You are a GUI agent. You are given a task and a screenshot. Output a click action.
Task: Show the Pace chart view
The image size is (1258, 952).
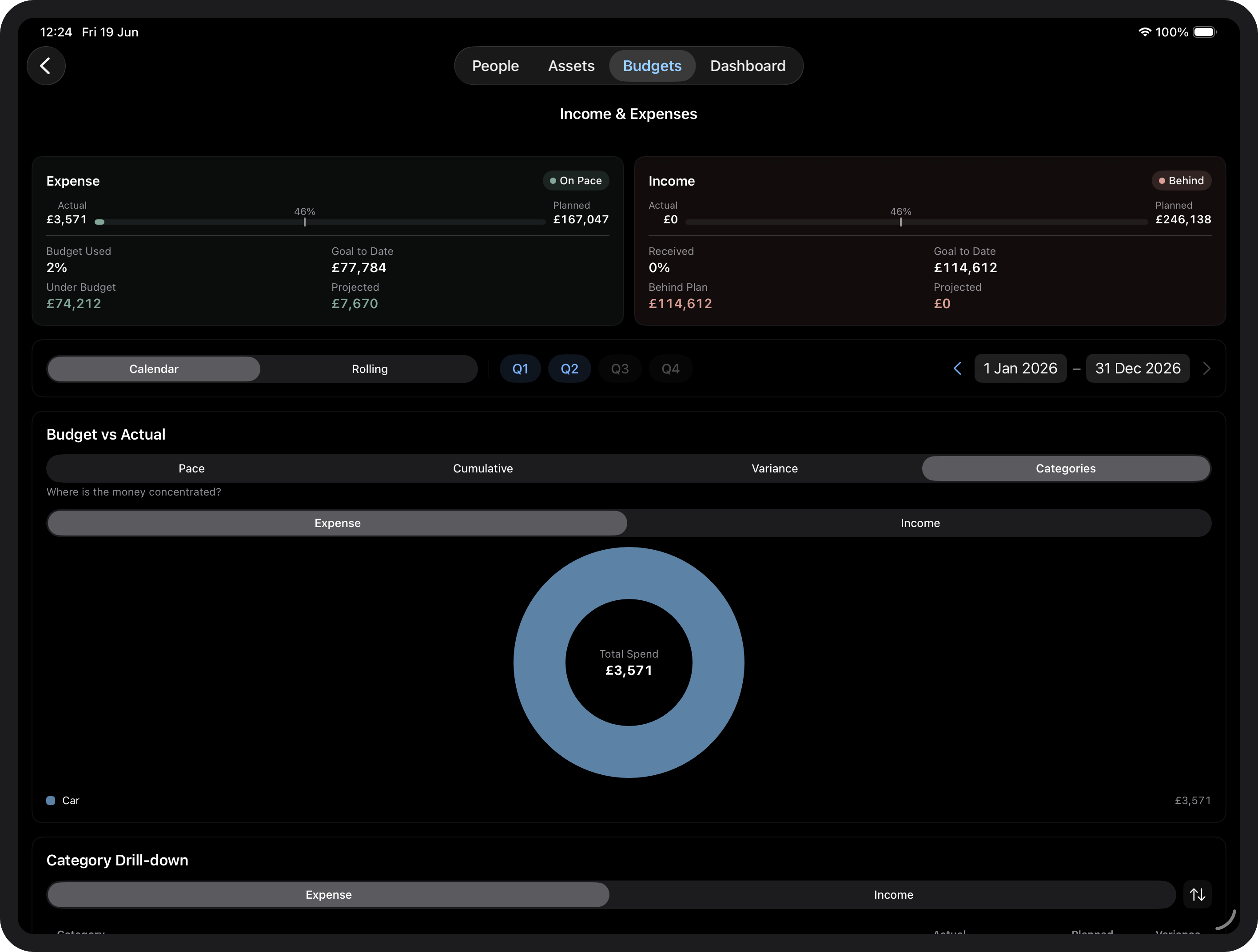191,468
